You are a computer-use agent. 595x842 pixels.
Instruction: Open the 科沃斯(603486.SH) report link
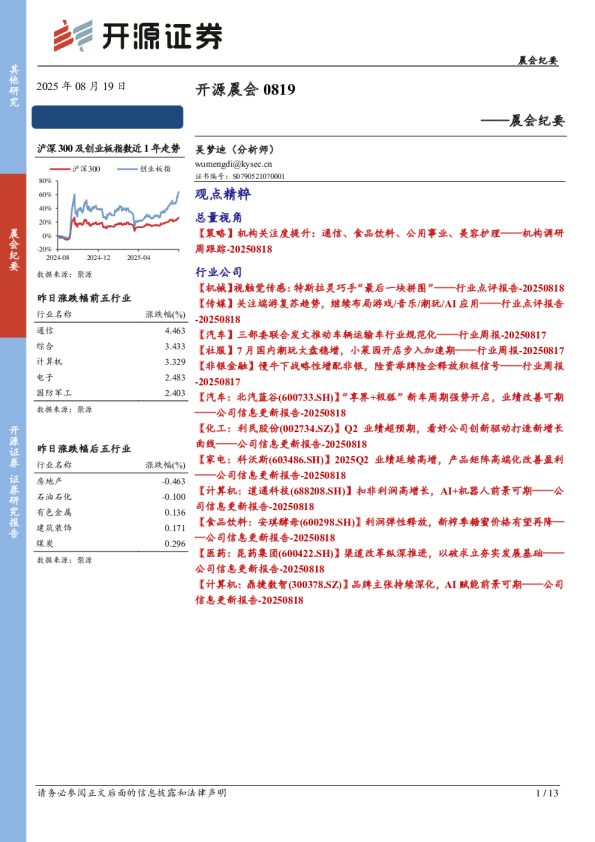(x=380, y=467)
